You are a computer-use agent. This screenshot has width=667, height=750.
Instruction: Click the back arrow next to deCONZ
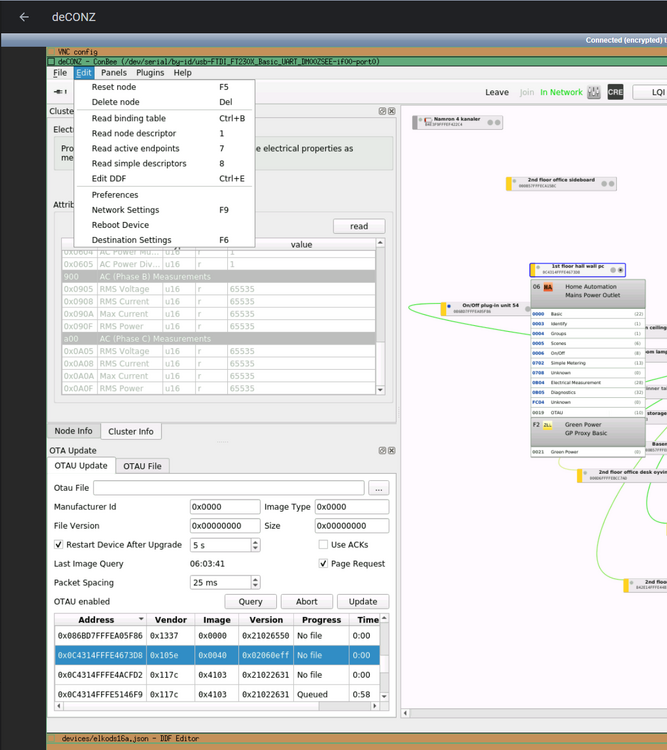[x=24, y=17]
